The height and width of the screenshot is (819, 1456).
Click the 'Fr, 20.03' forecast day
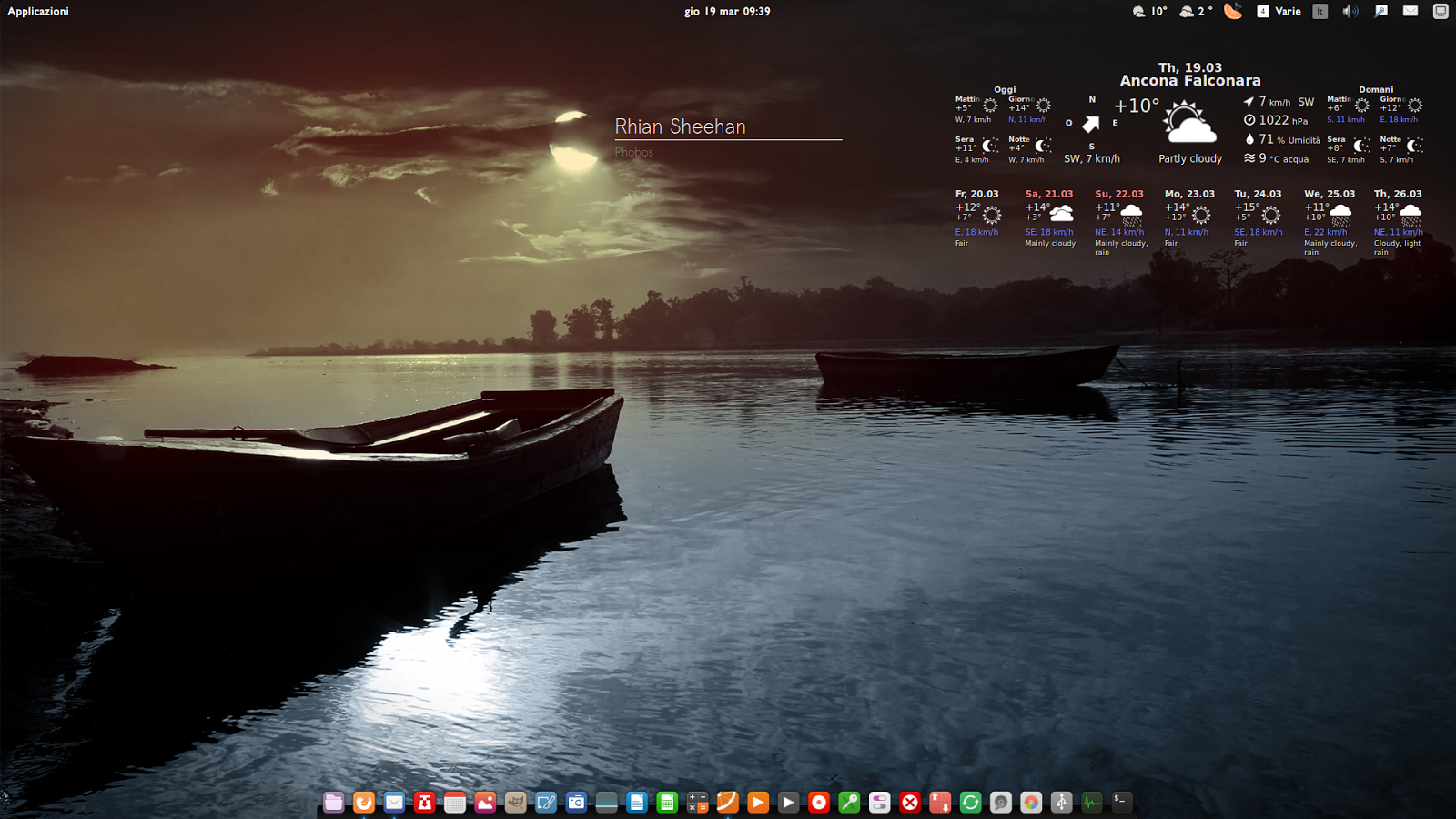point(977,194)
